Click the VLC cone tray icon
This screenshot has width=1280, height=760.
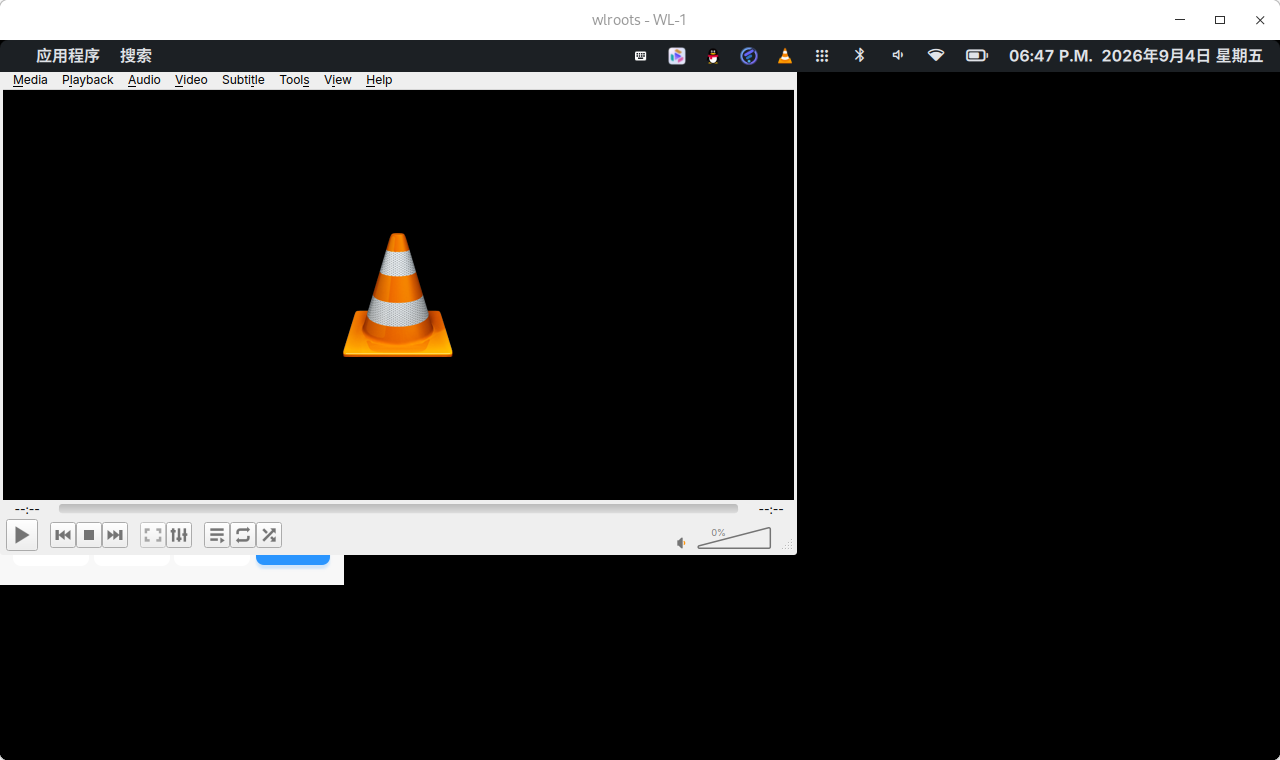pyautogui.click(x=785, y=56)
